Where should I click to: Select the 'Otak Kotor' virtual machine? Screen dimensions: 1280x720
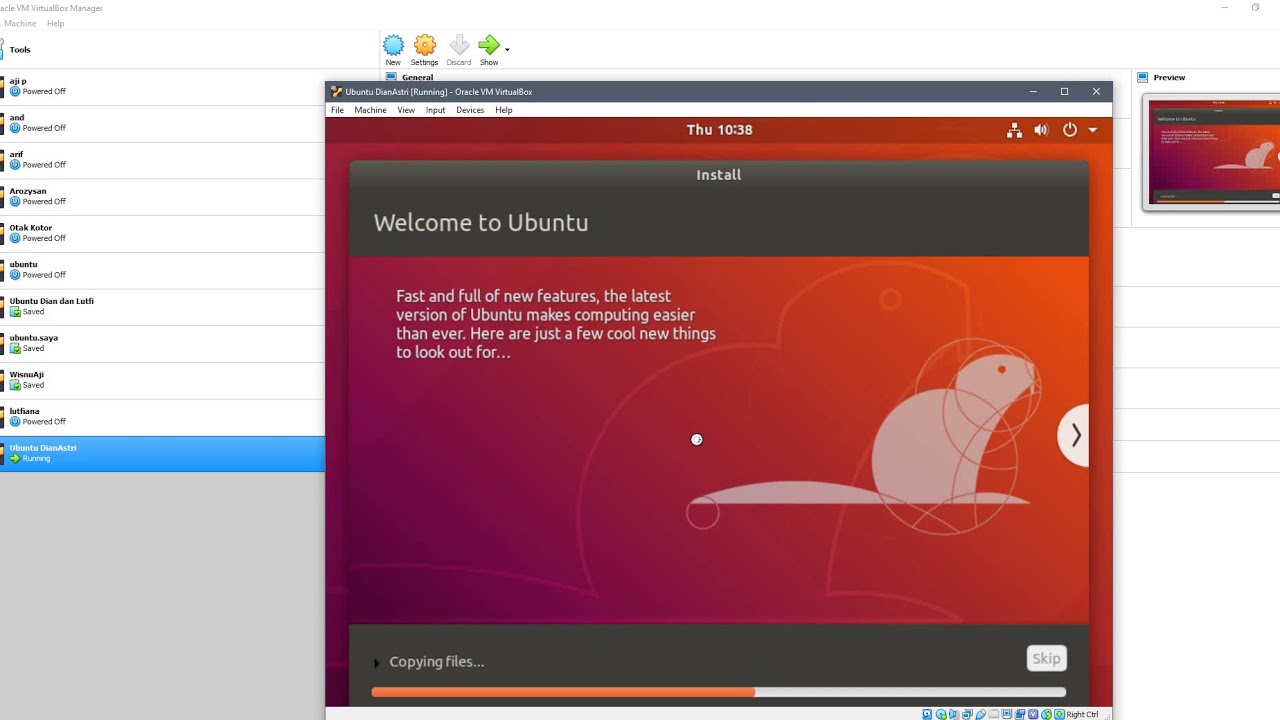tap(162, 233)
